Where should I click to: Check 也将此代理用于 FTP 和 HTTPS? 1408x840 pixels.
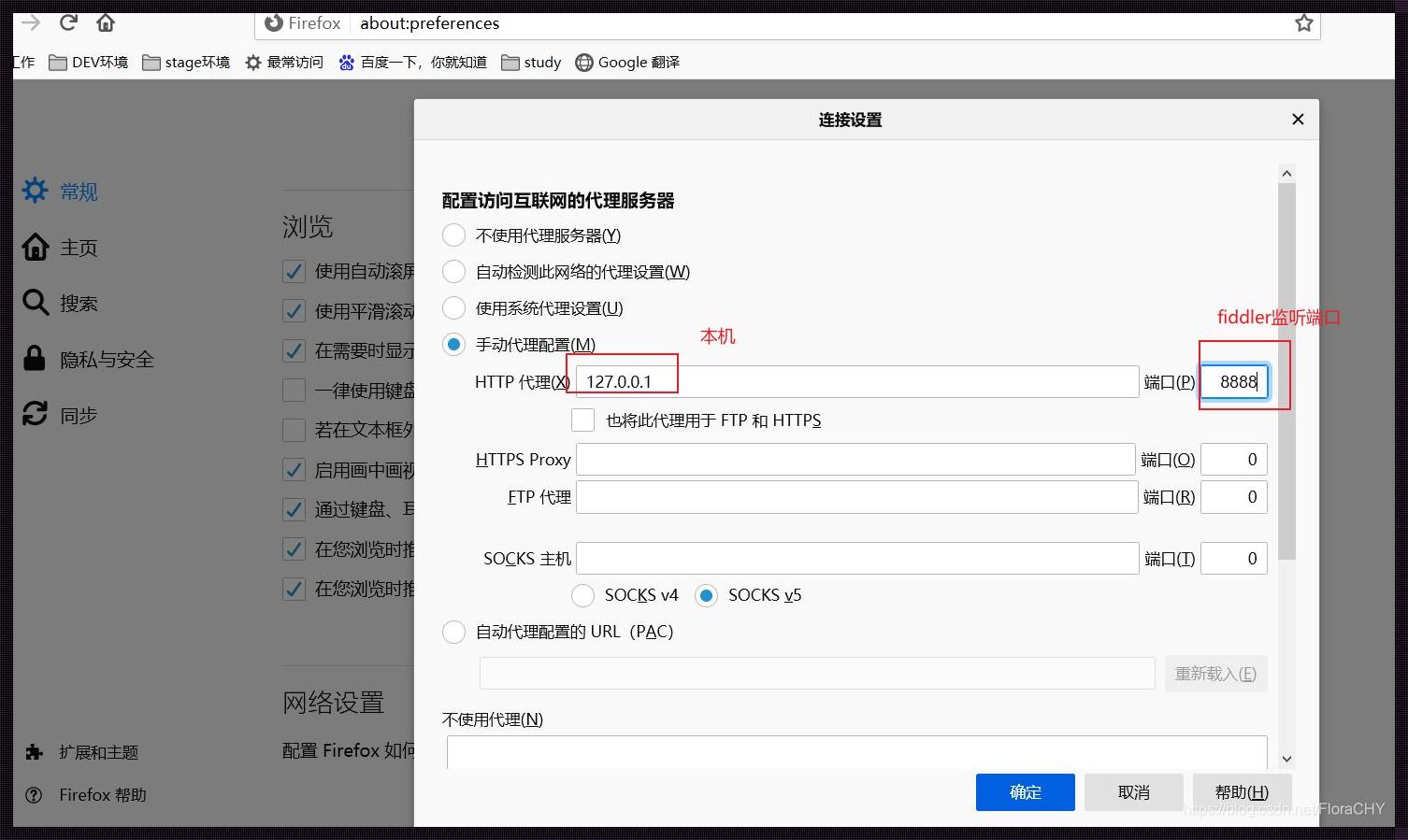582,420
